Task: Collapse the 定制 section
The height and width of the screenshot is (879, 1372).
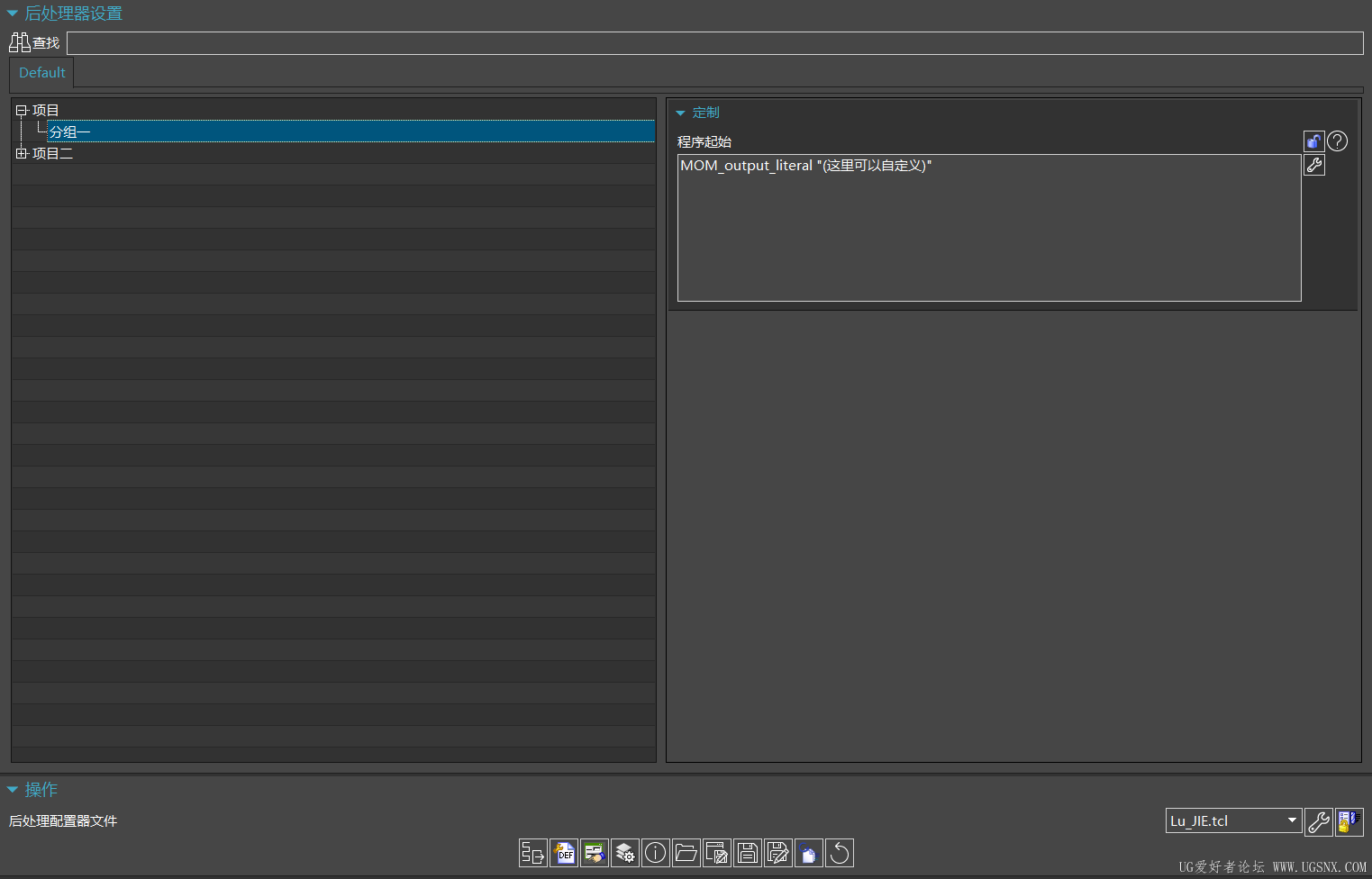Action: pyautogui.click(x=680, y=113)
